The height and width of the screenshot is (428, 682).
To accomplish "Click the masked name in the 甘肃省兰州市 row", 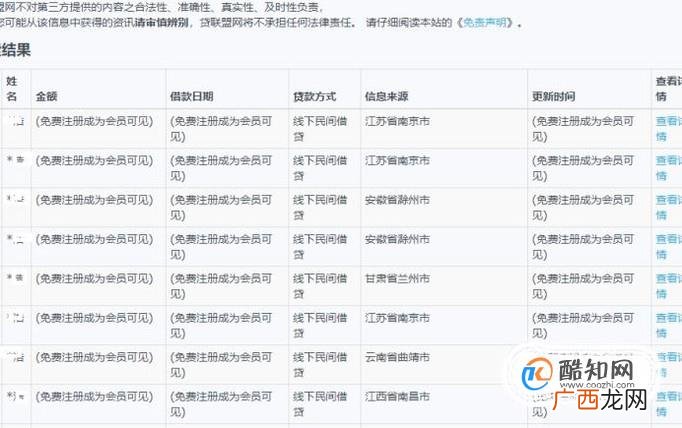I will [x=15, y=277].
